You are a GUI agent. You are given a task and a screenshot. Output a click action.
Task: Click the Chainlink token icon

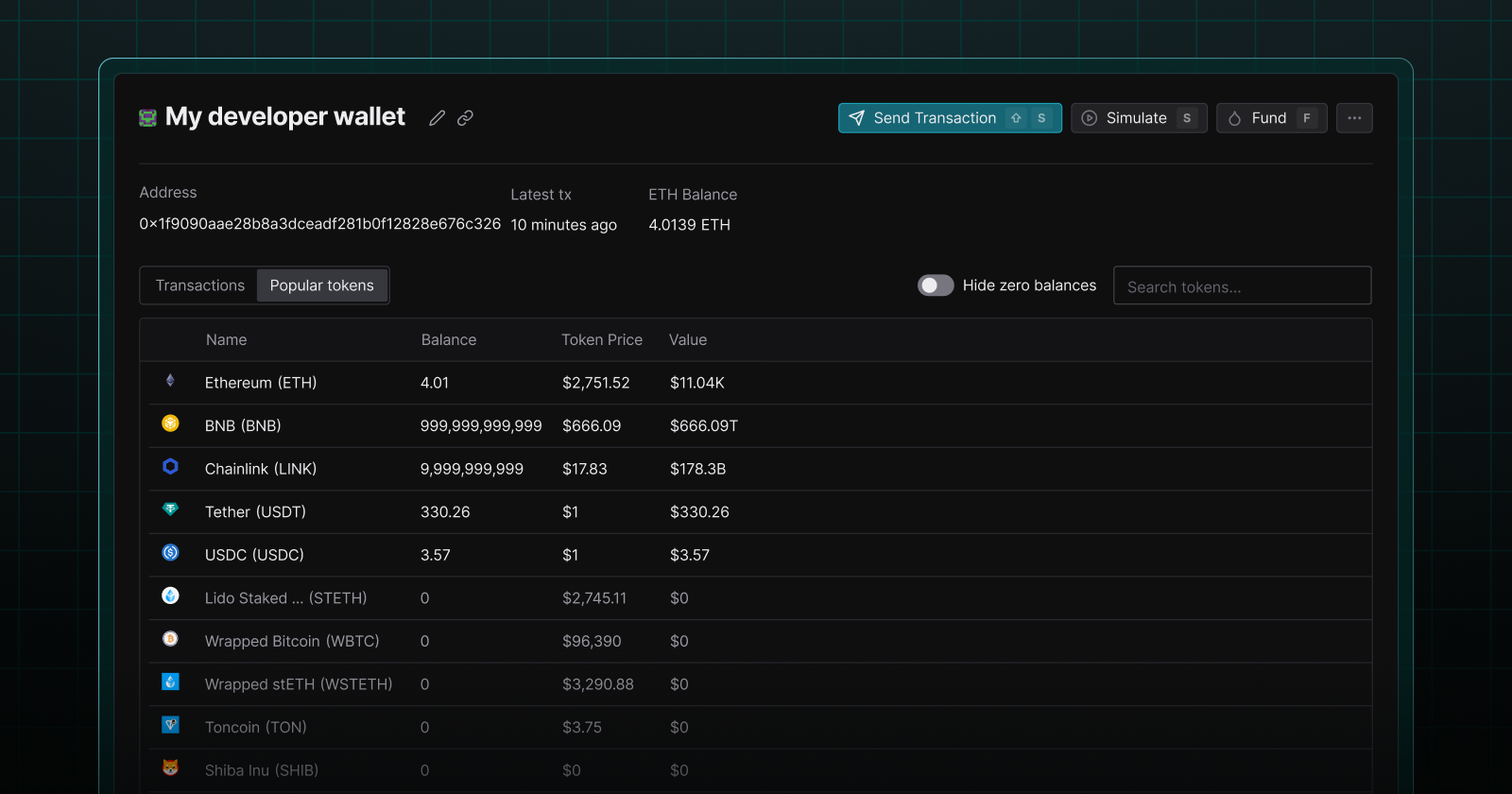tap(170, 466)
